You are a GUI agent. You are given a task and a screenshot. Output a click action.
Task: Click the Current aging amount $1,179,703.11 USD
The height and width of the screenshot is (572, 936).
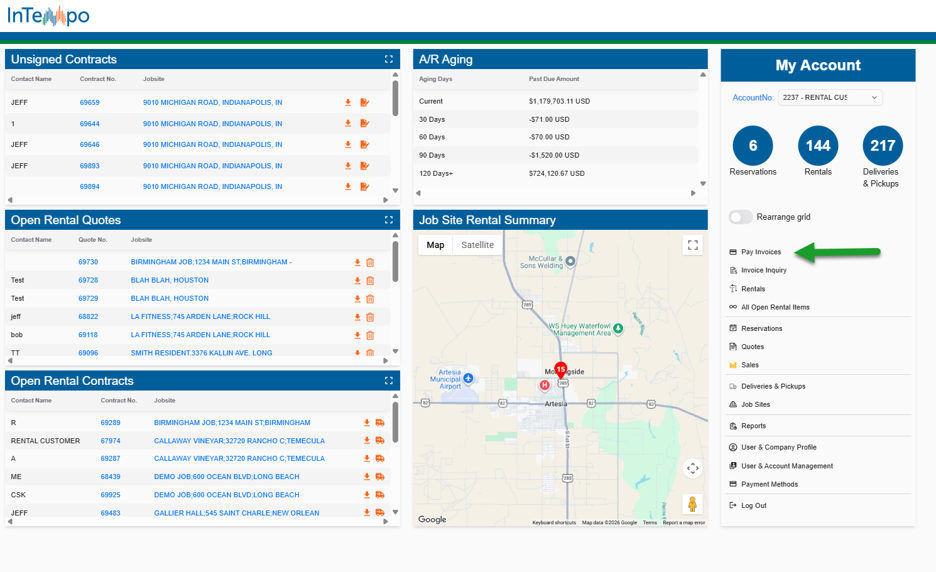(x=559, y=102)
